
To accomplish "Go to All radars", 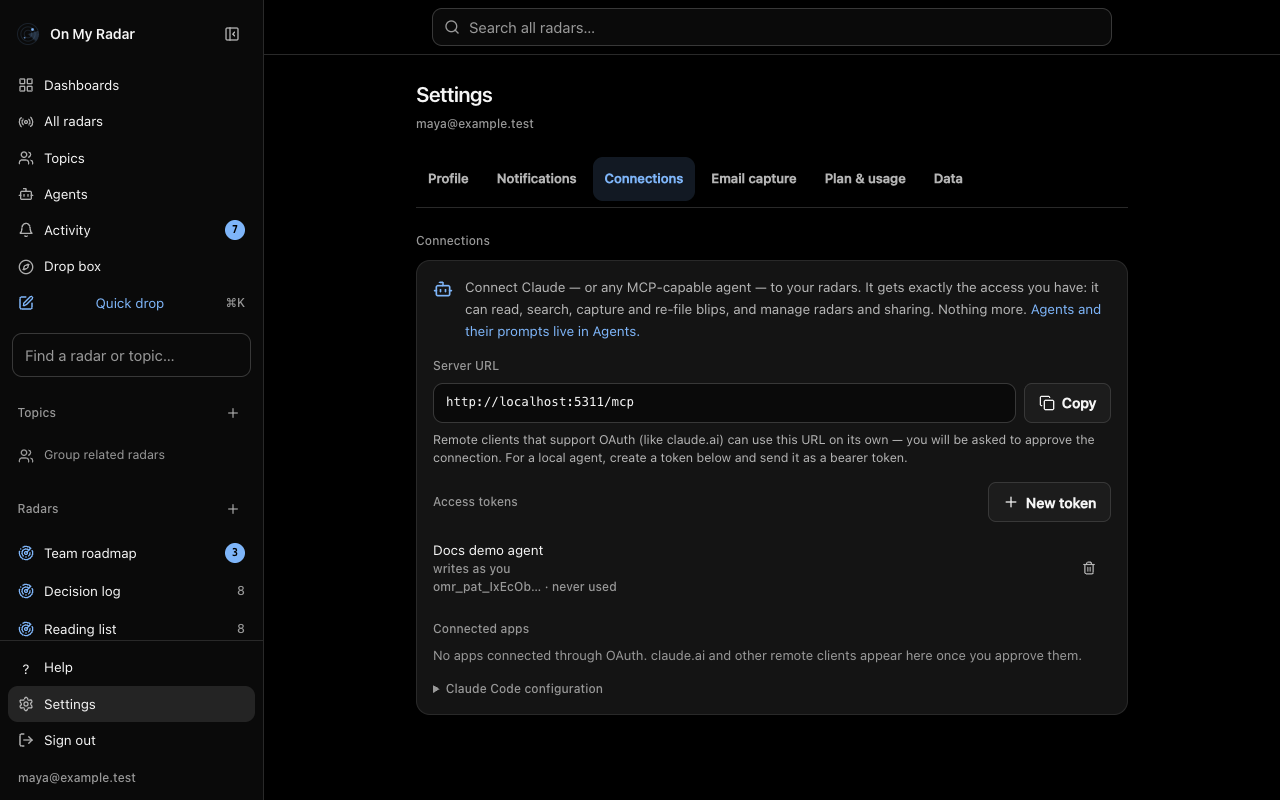I will pos(131,121).
